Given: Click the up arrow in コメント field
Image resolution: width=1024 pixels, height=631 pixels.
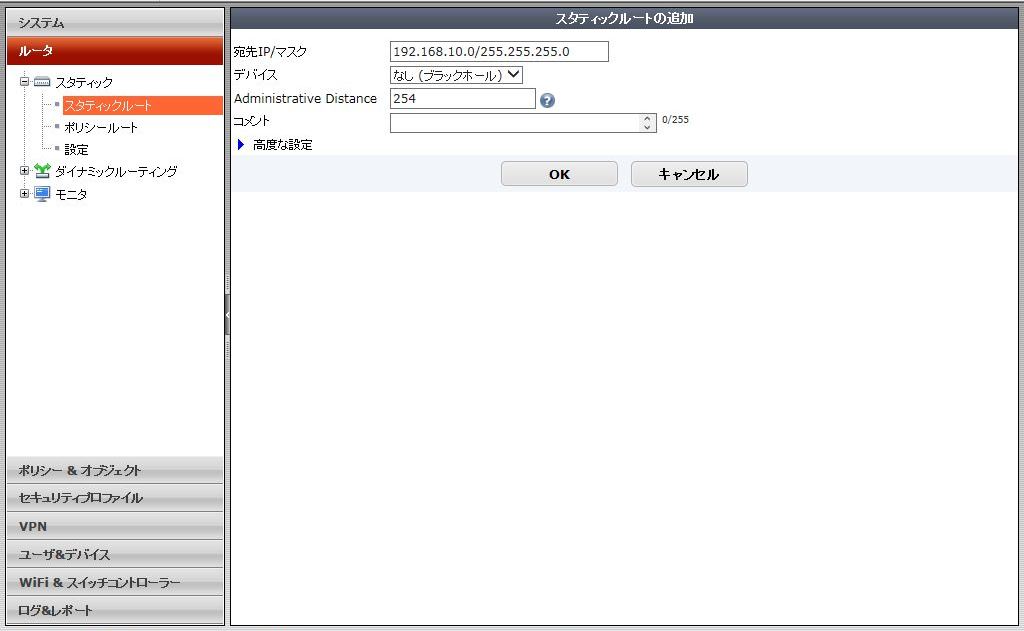Looking at the screenshot, I should pyautogui.click(x=648, y=118).
